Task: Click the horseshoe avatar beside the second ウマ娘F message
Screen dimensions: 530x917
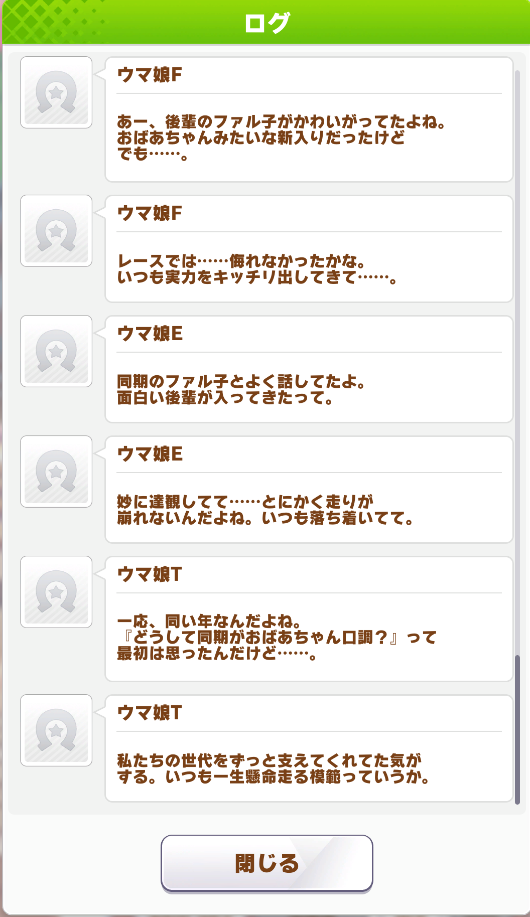Action: tap(56, 231)
